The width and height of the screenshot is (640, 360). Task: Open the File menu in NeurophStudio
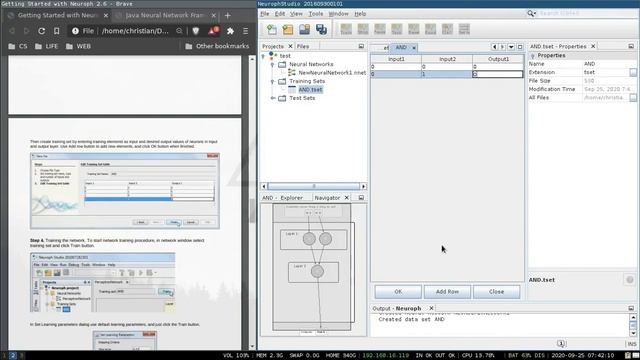264,14
